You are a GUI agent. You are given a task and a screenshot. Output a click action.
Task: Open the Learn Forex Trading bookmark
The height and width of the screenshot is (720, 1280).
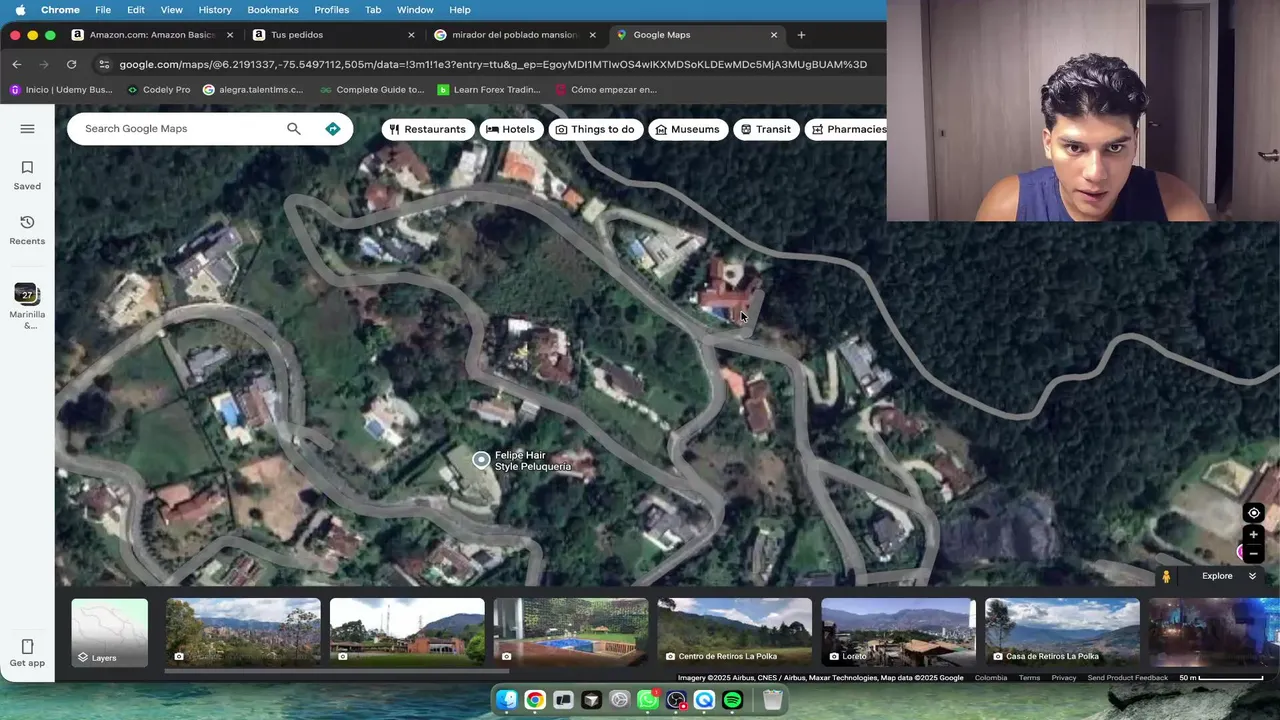[488, 89]
